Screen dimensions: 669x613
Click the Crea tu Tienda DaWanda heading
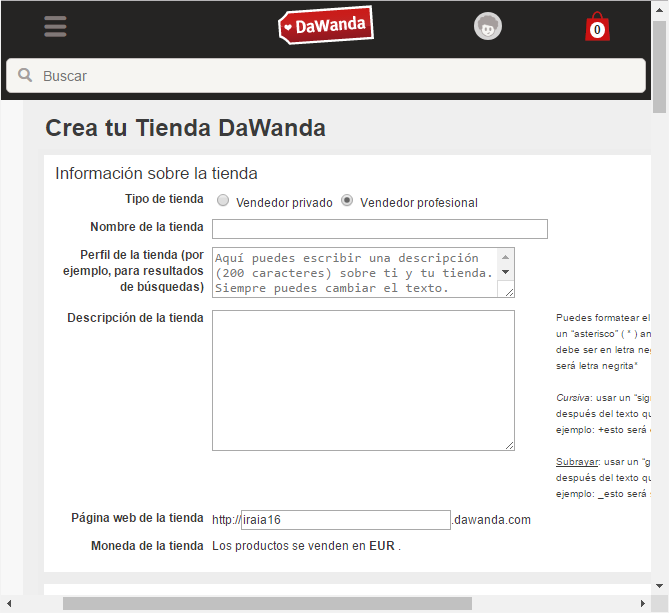186,128
